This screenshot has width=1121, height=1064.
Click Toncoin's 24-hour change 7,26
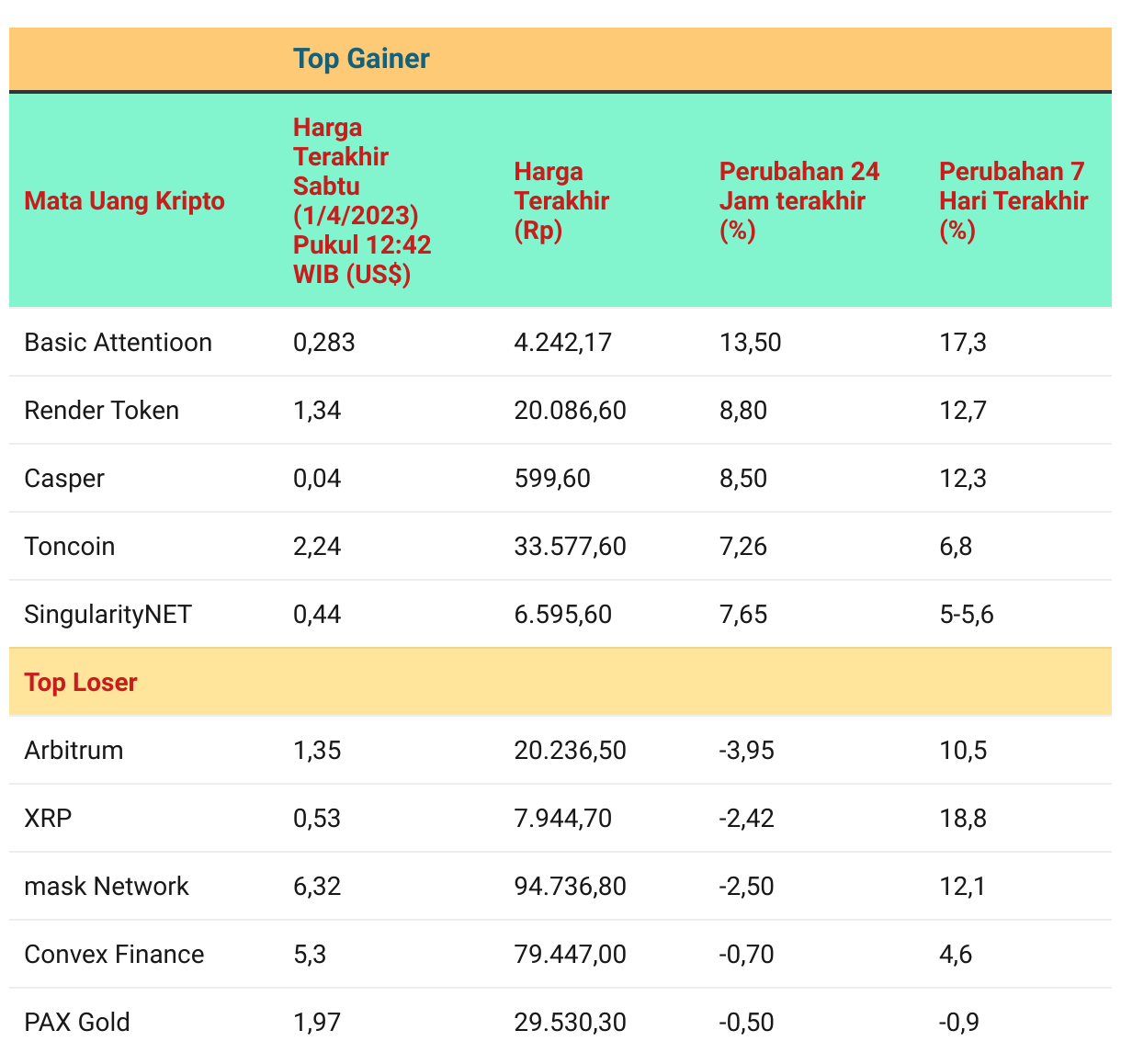click(x=742, y=547)
